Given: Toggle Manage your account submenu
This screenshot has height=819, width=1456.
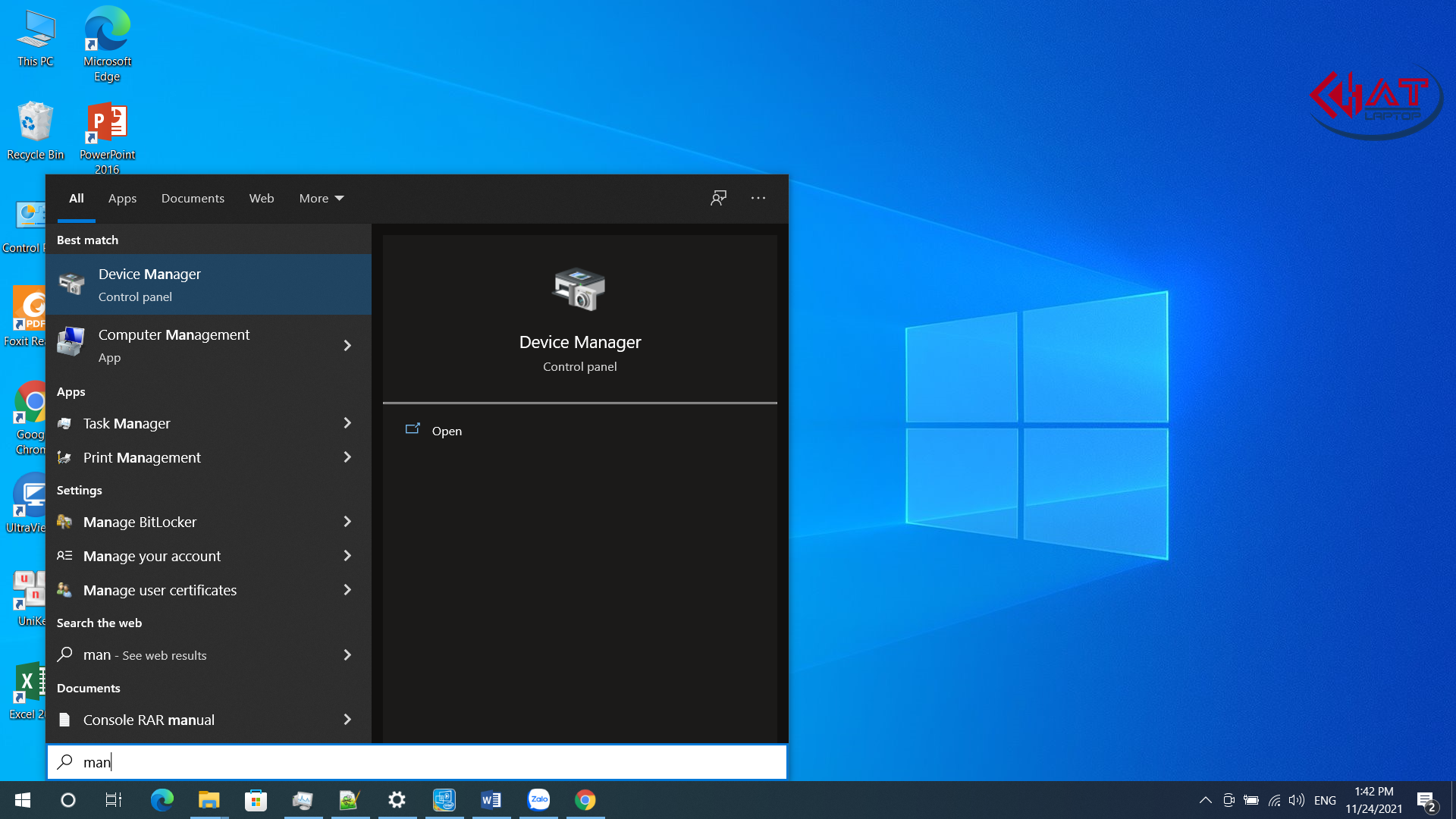Looking at the screenshot, I should (347, 556).
